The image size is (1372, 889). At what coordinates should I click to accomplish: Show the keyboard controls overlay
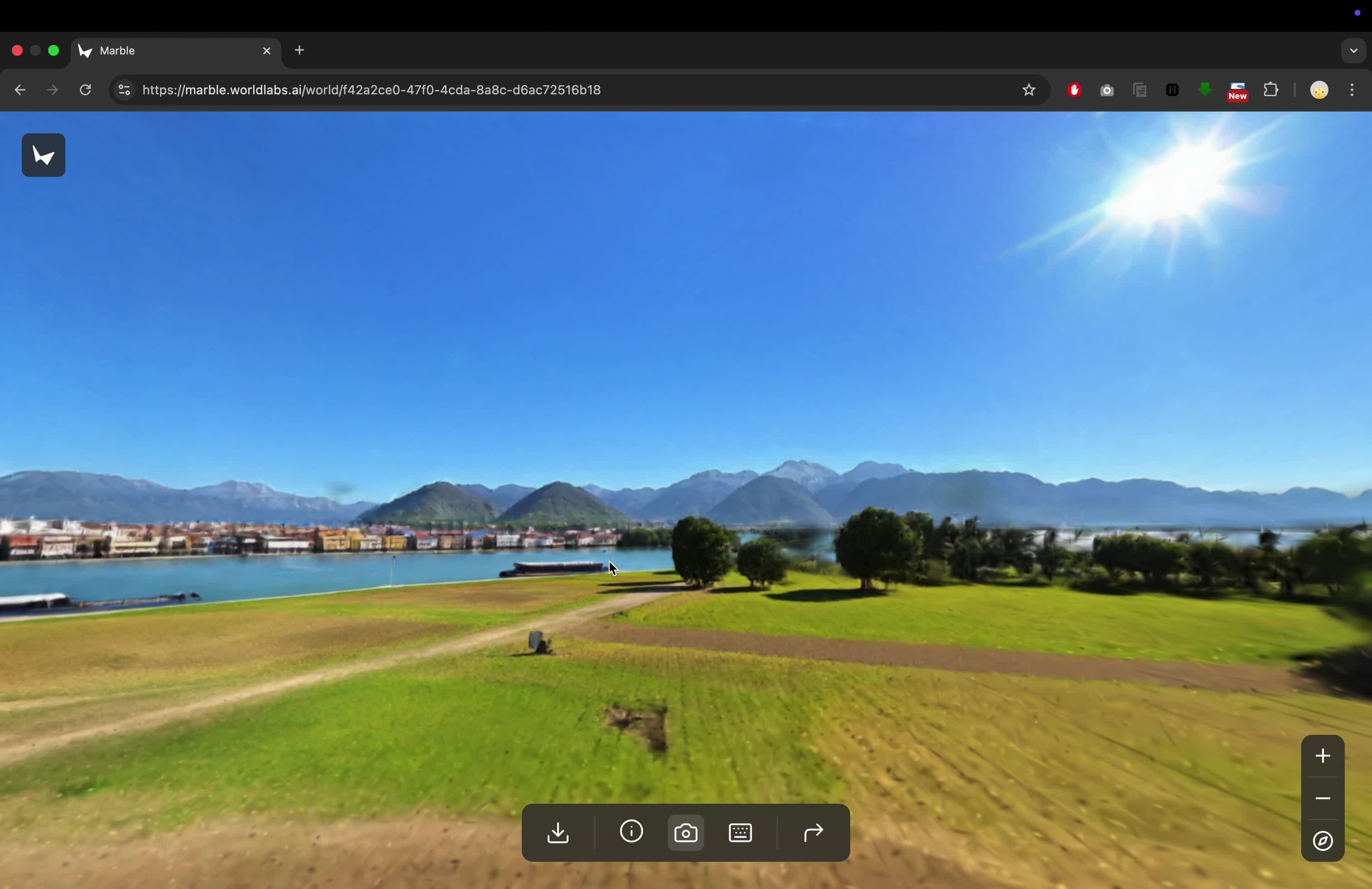740,833
